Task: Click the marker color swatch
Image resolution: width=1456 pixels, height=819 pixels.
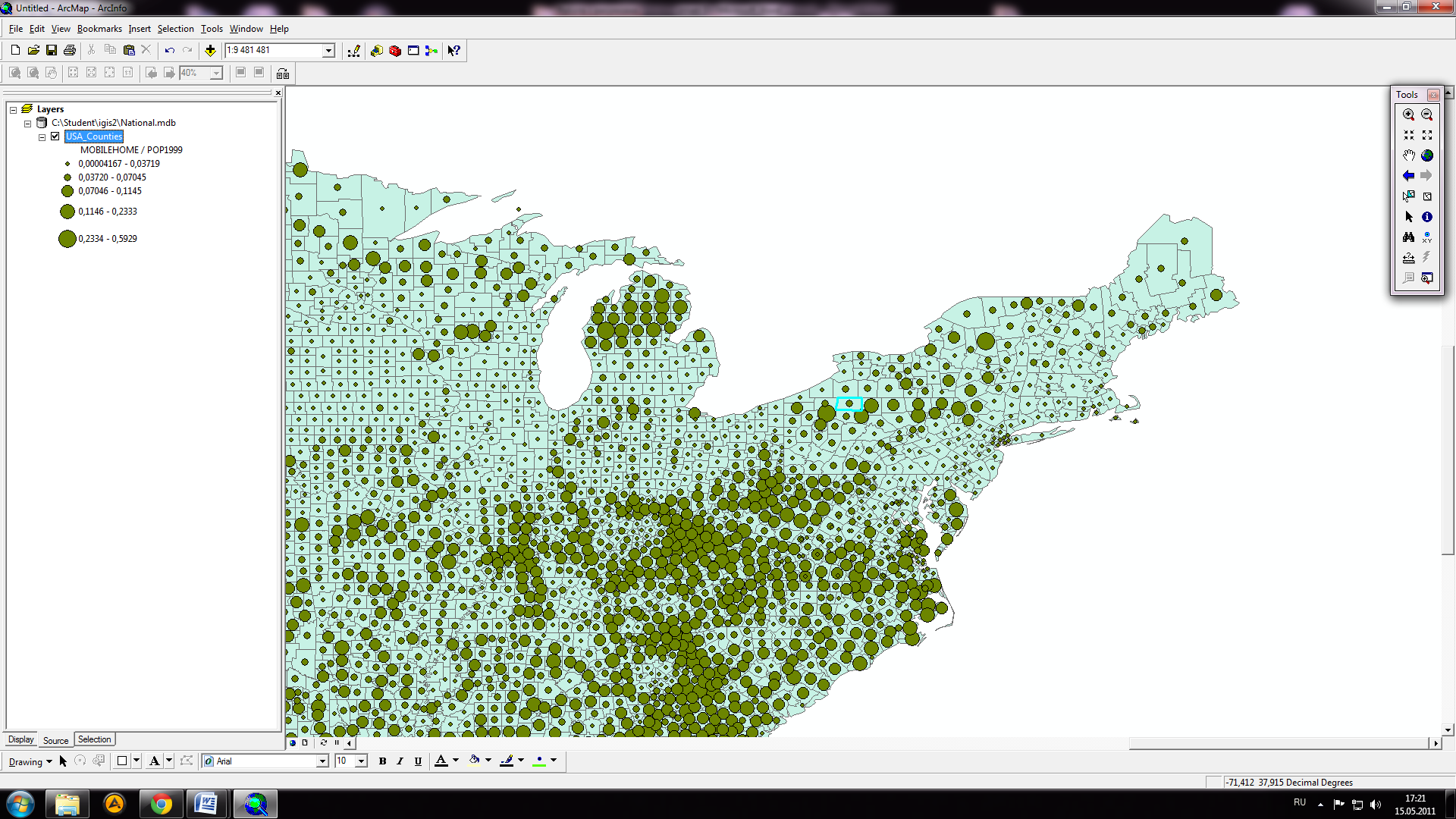Action: (539, 761)
